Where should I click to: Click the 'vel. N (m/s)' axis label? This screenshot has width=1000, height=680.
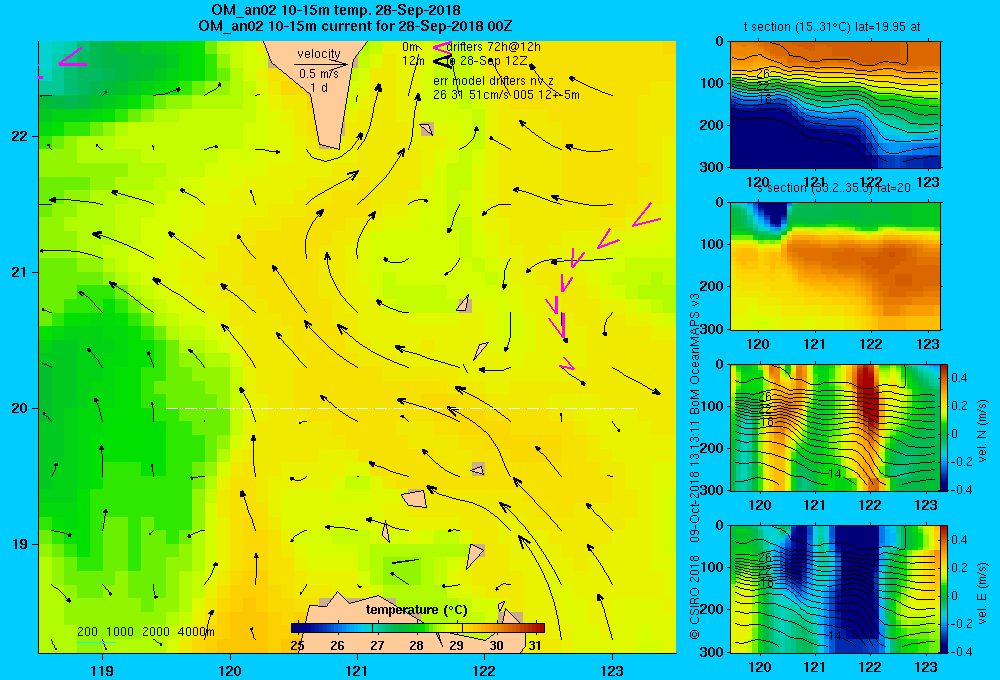983,430
